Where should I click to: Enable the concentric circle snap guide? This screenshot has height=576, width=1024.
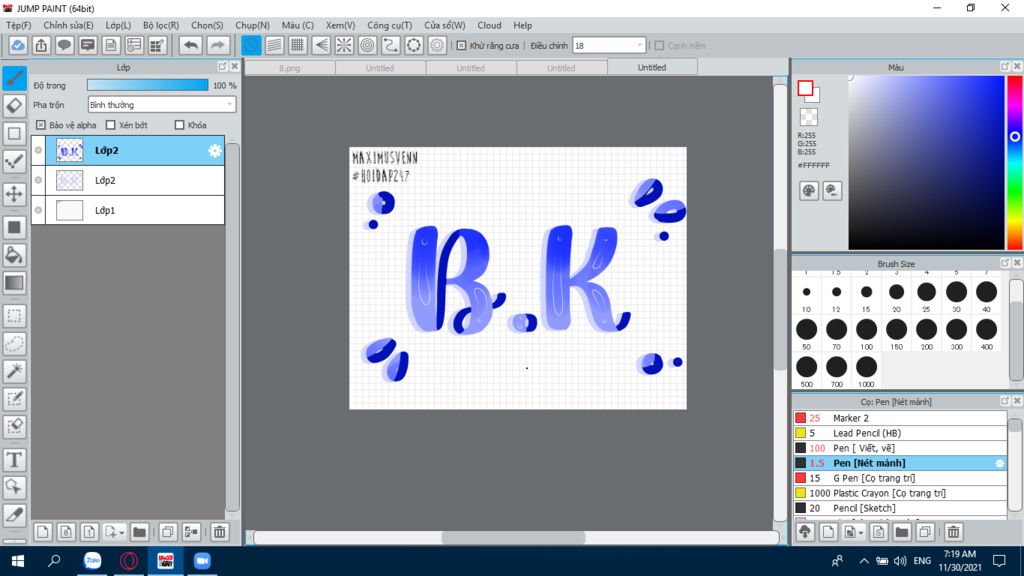coord(368,45)
